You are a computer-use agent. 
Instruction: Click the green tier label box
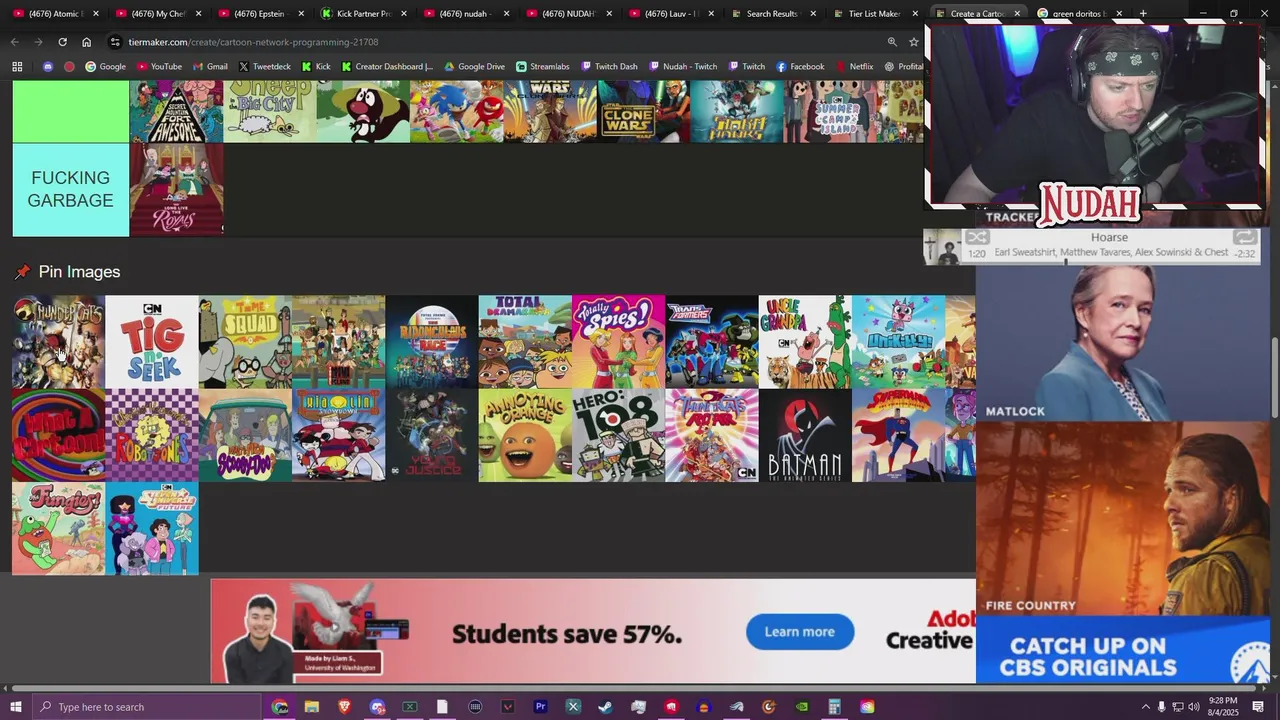(x=71, y=111)
